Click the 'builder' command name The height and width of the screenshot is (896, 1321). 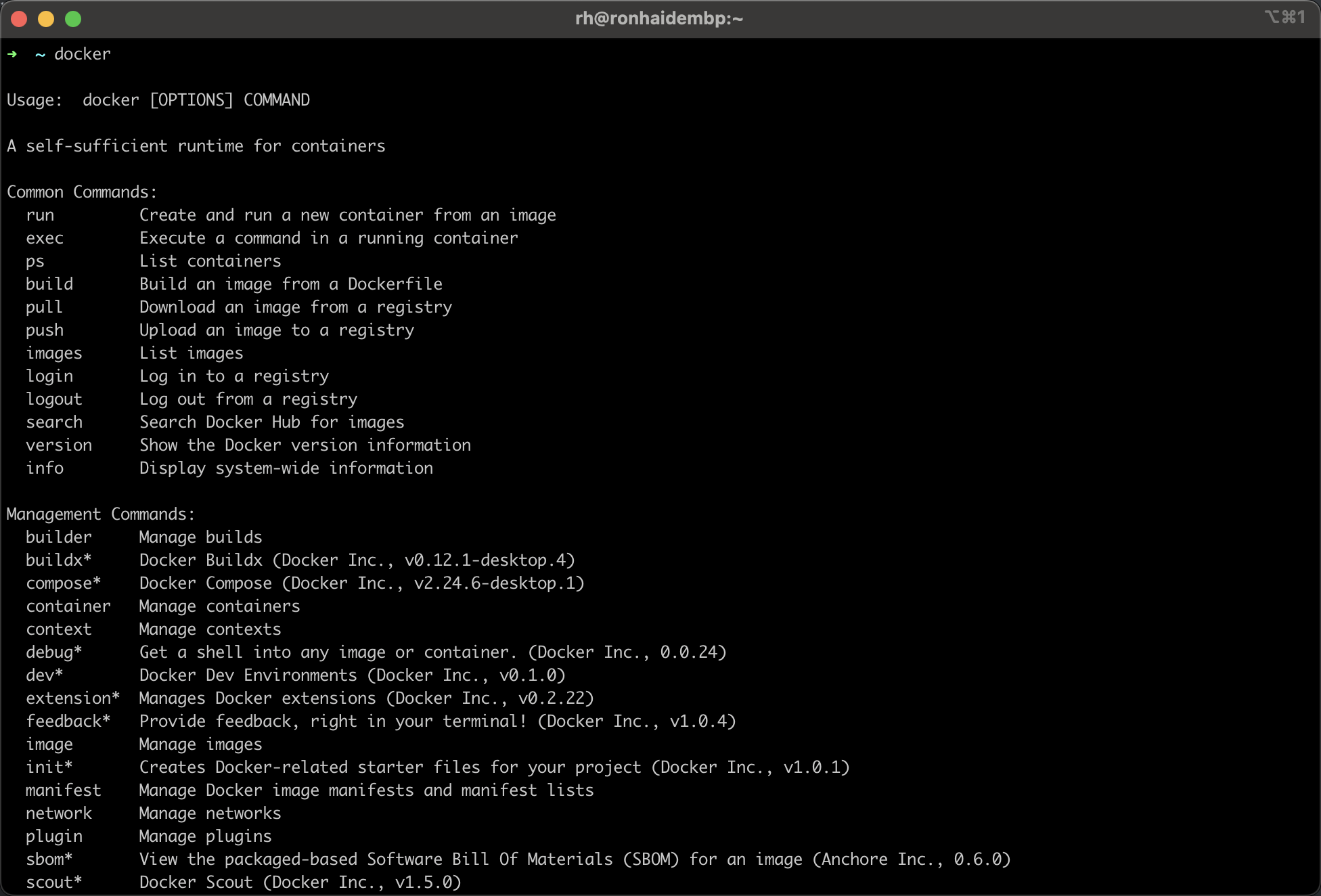(59, 537)
